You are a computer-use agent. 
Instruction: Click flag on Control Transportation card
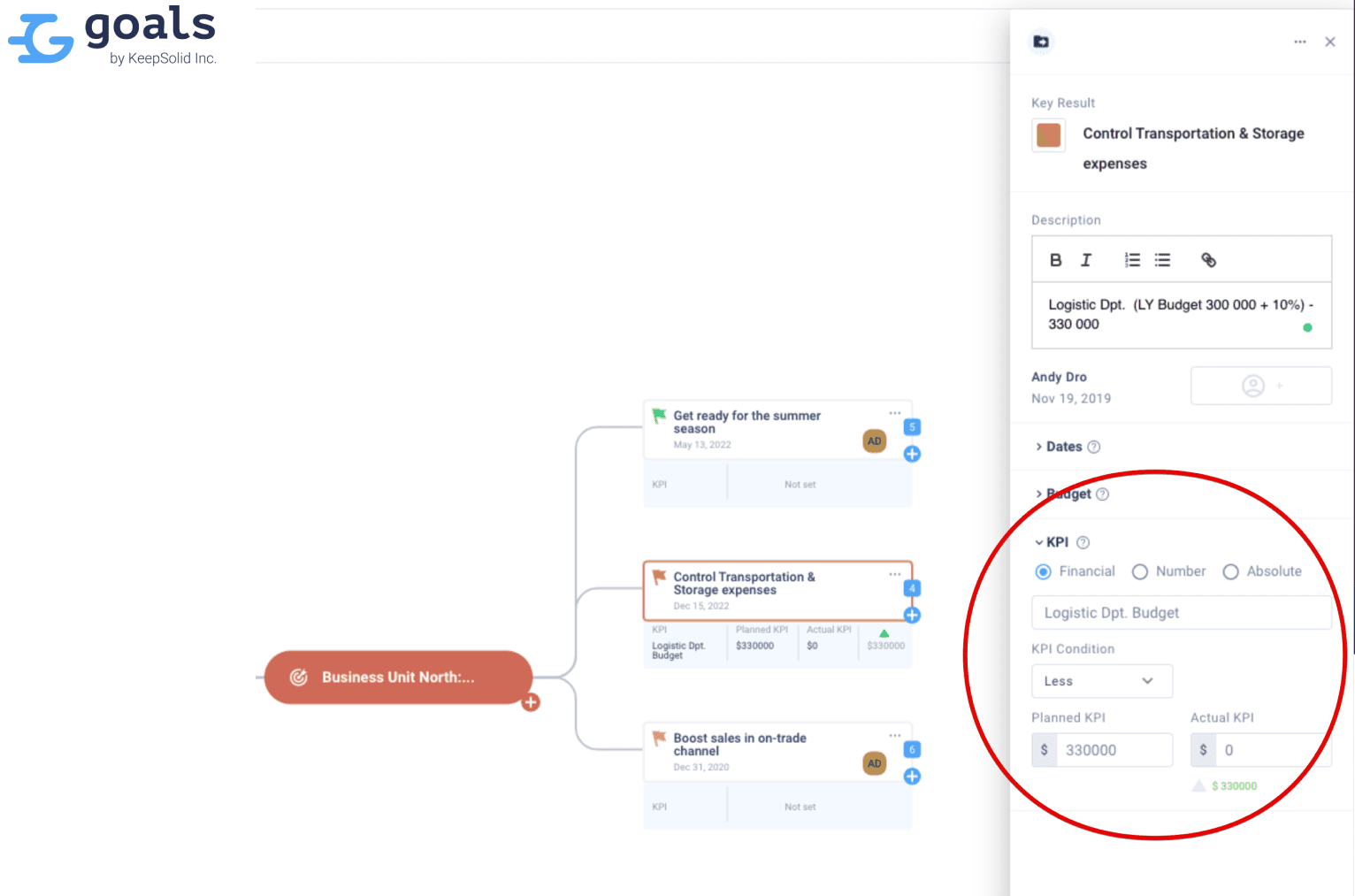point(659,577)
